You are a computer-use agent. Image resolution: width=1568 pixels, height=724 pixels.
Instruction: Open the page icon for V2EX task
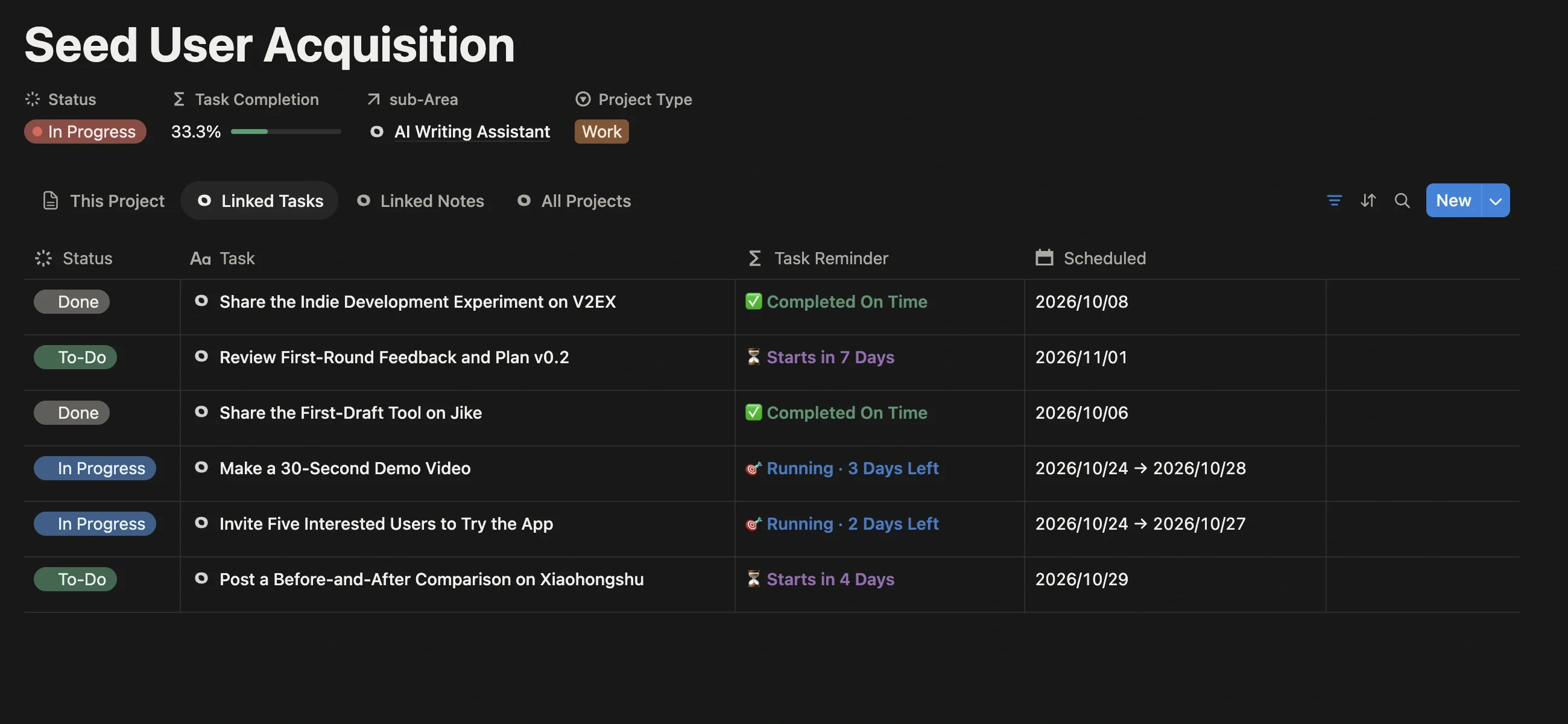point(201,301)
